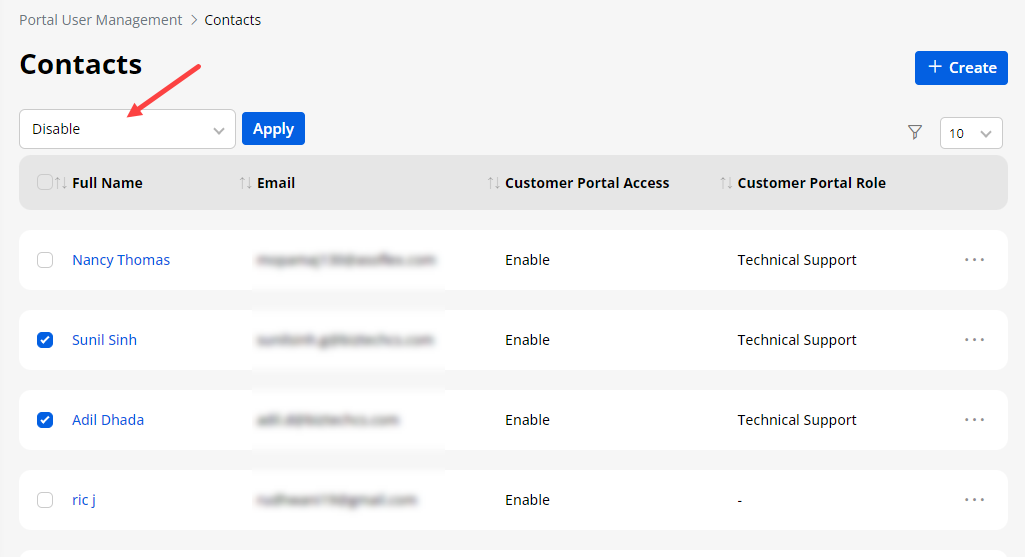Toggle the select-all header checkbox
The image size is (1025, 557).
point(44,182)
